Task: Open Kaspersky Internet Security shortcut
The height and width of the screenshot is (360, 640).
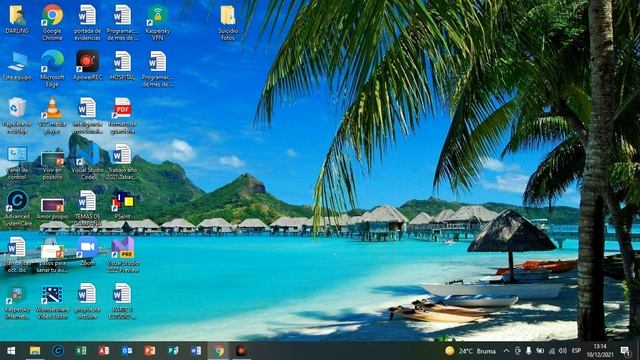Action: pyautogui.click(x=17, y=302)
